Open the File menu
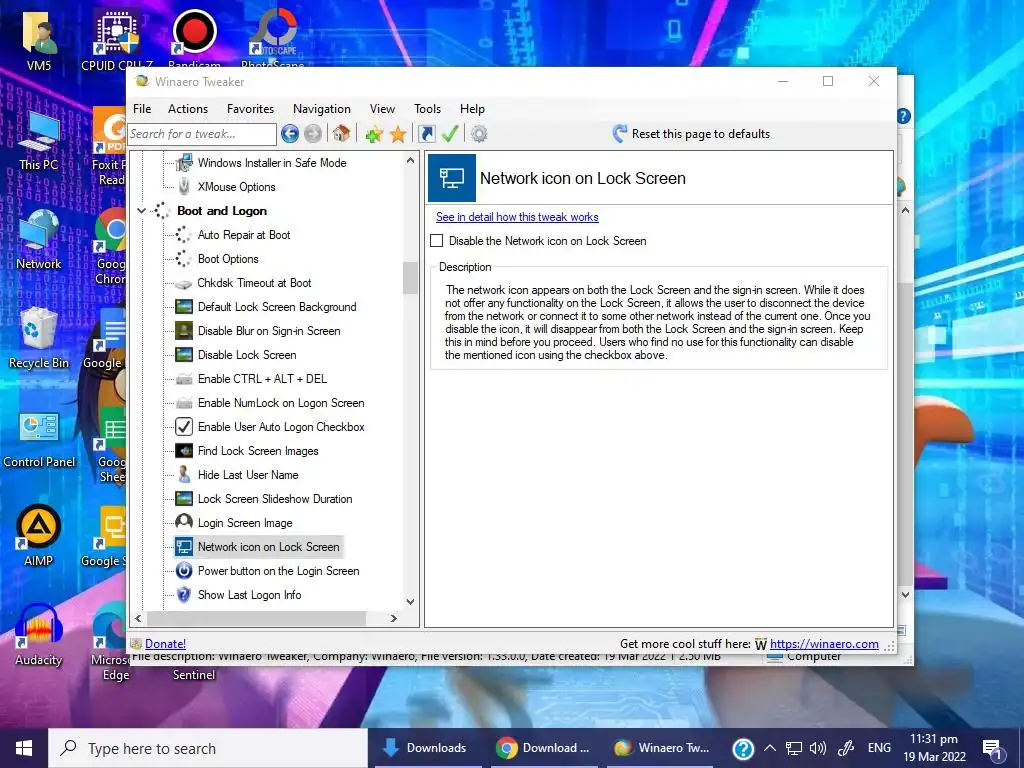 pyautogui.click(x=142, y=109)
